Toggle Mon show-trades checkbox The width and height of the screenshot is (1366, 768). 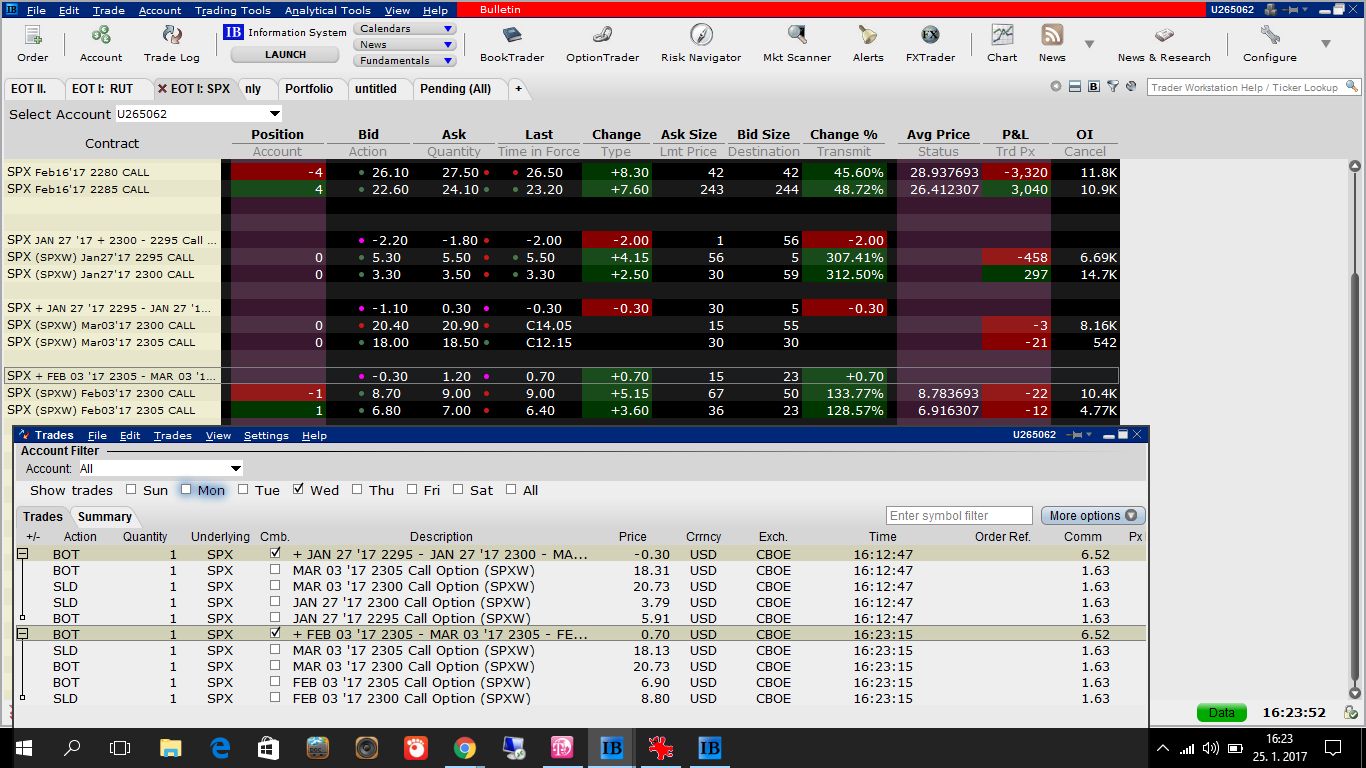coord(186,490)
